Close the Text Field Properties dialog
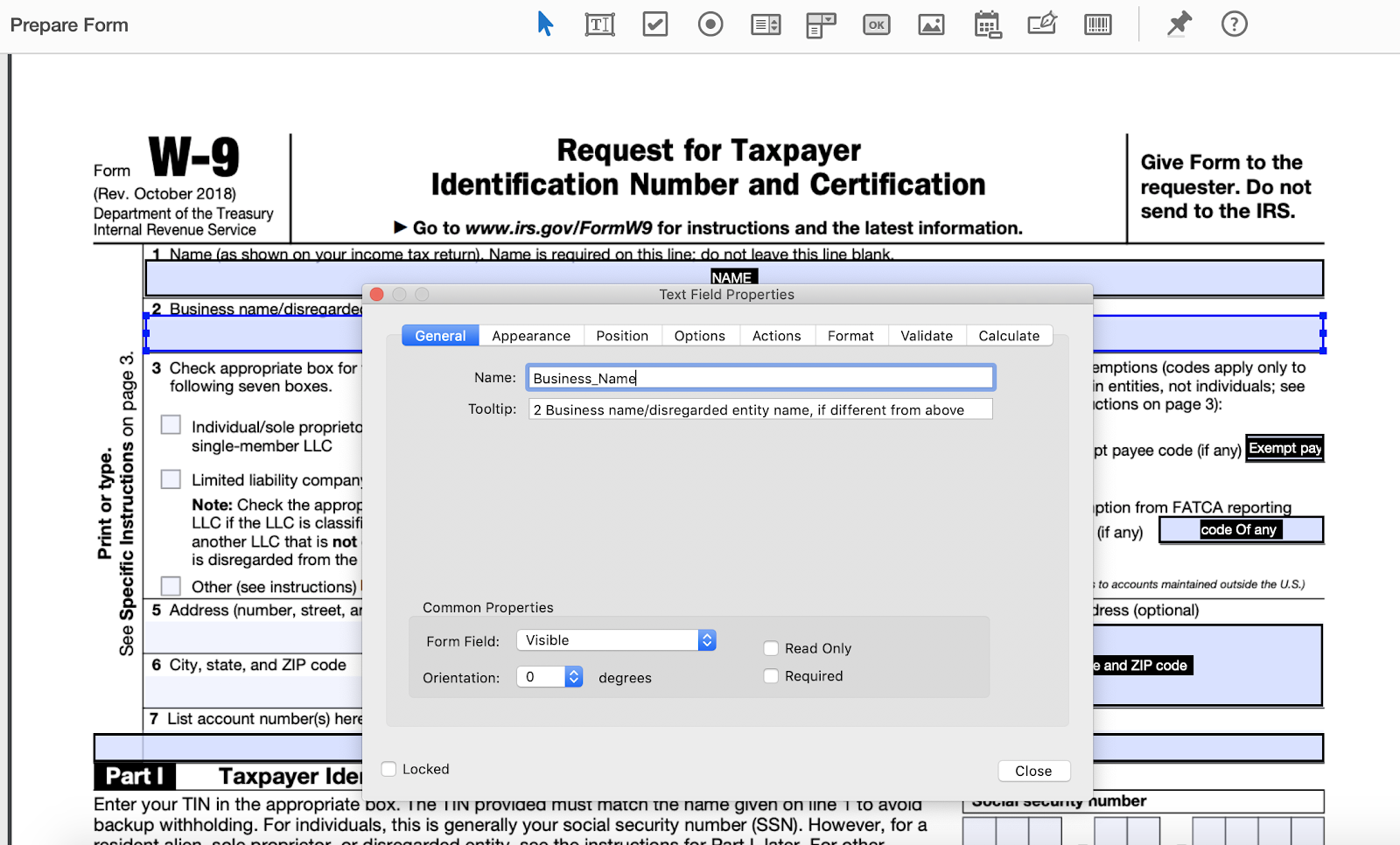 [x=1033, y=771]
